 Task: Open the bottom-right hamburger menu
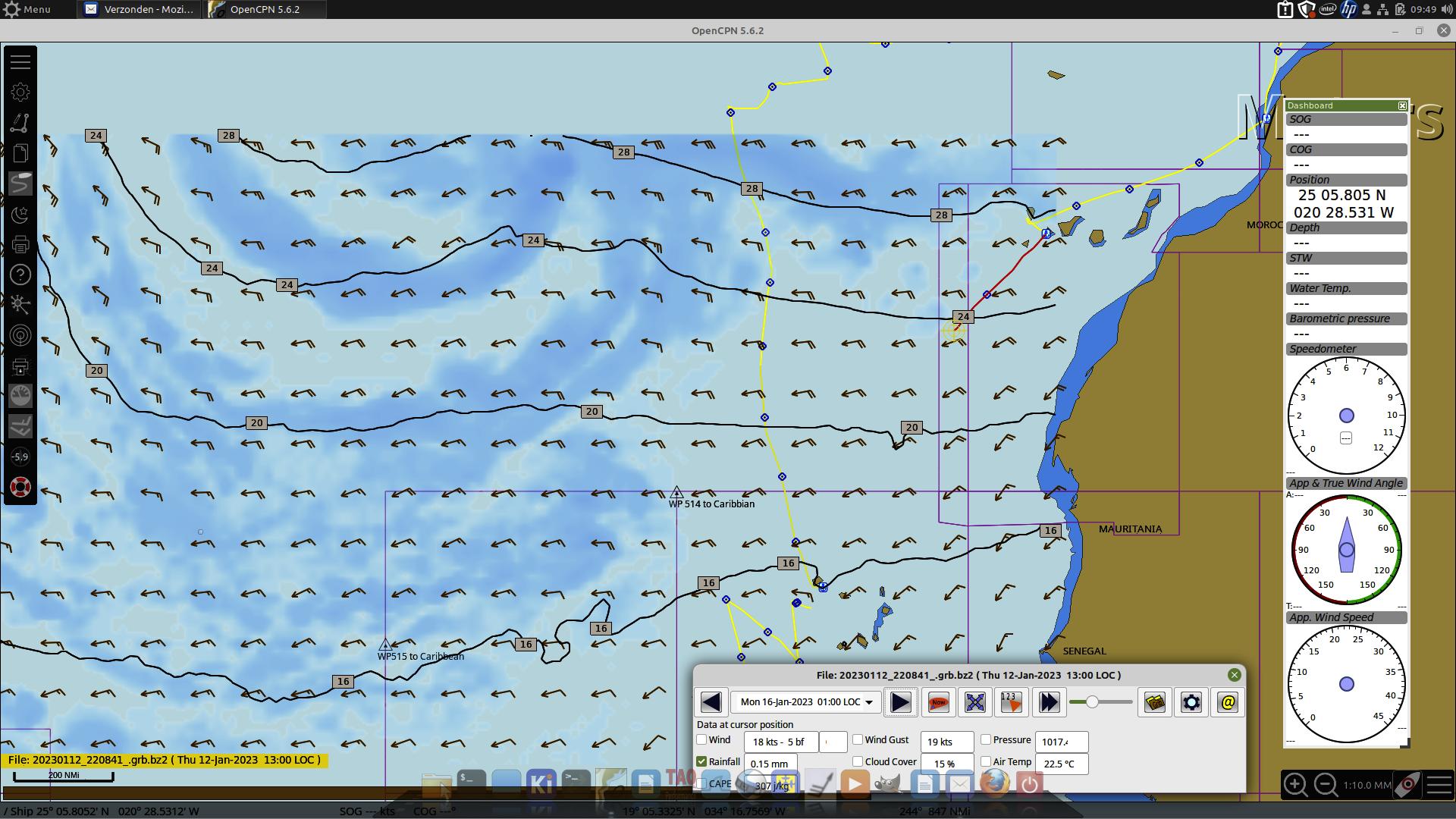[x=1439, y=785]
